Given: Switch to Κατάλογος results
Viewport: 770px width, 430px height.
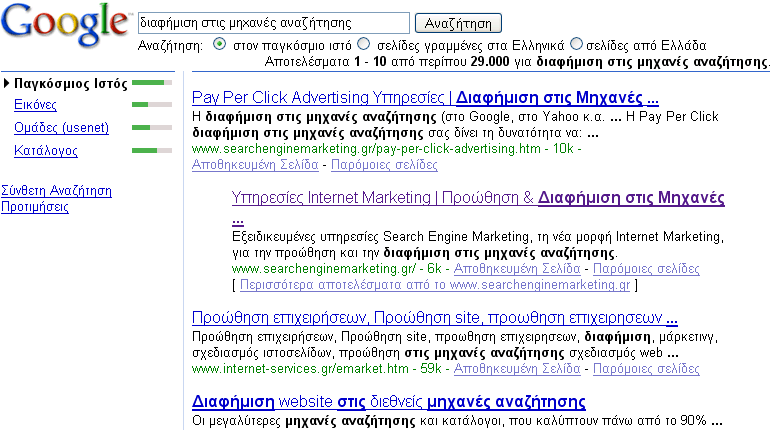Looking at the screenshot, I should click(x=46, y=150).
